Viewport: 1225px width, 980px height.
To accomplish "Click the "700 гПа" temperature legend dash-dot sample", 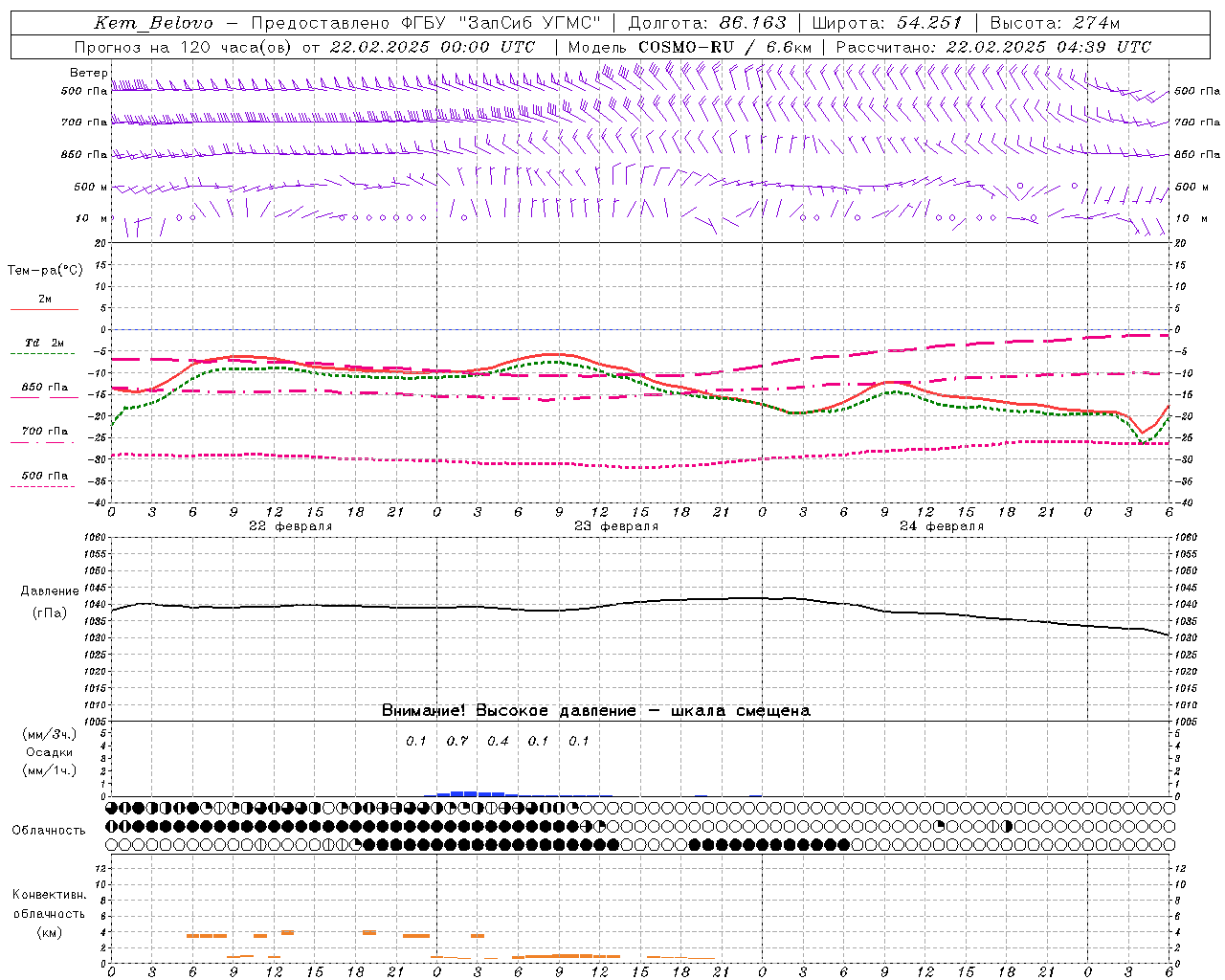I will pyautogui.click(x=44, y=443).
